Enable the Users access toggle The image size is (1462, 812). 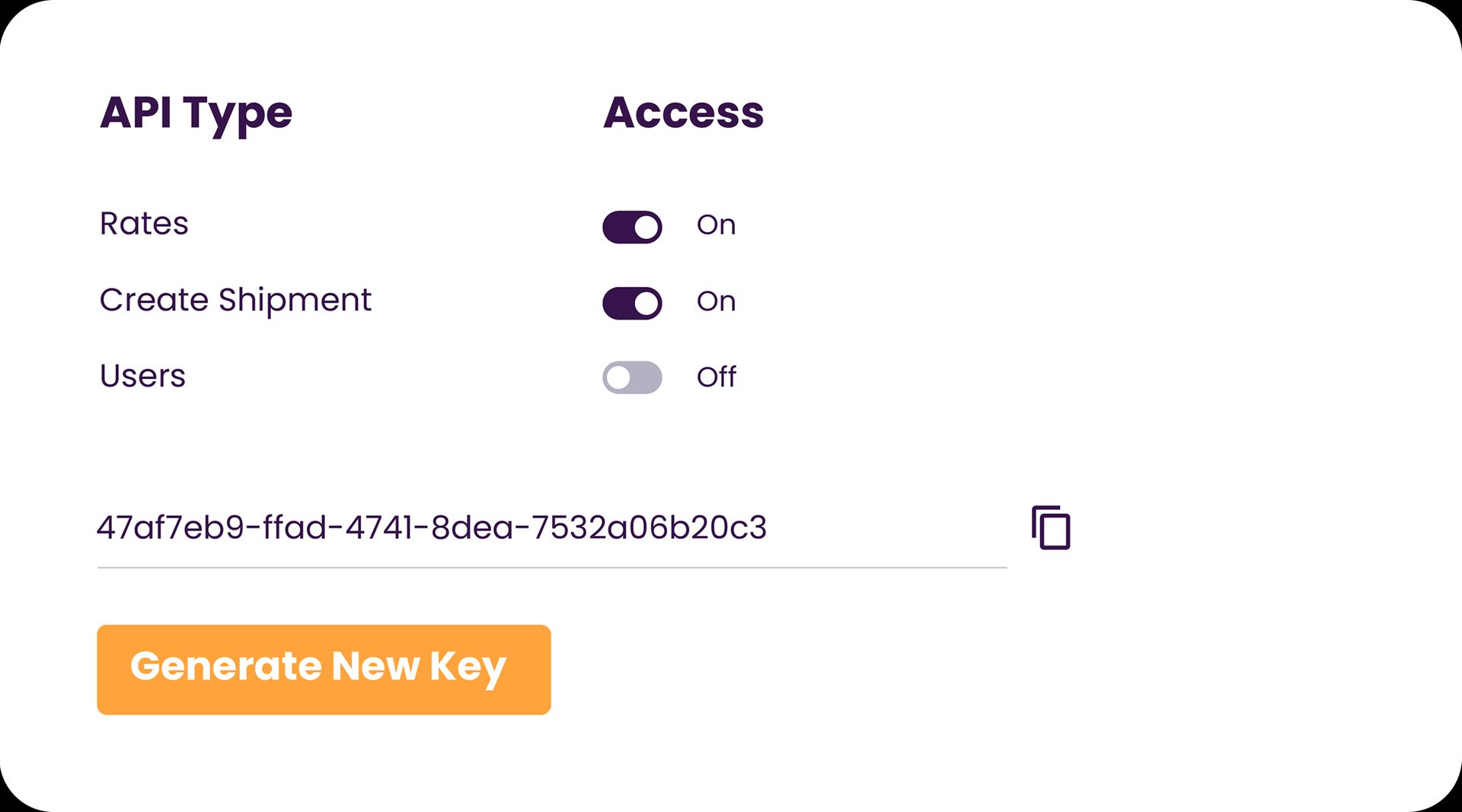tap(632, 377)
